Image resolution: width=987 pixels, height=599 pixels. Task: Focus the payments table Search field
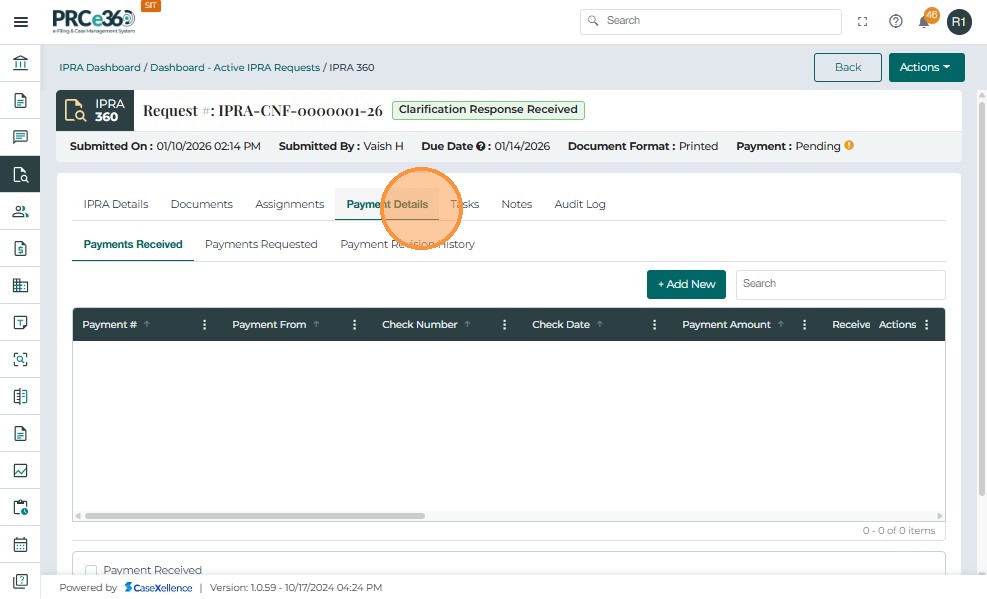(x=840, y=284)
